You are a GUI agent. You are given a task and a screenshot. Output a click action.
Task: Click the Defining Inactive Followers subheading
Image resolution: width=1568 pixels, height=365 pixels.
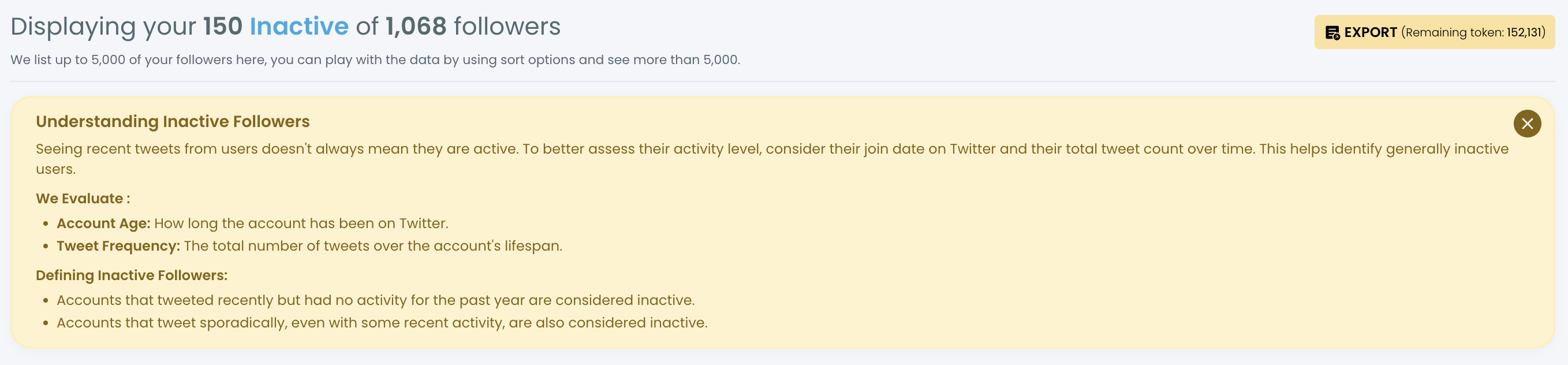click(132, 275)
